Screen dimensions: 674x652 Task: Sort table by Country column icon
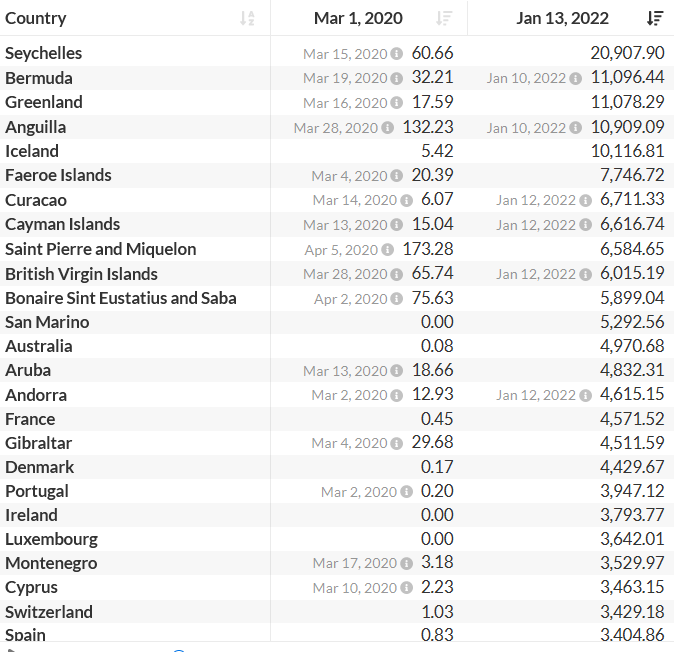[x=248, y=18]
